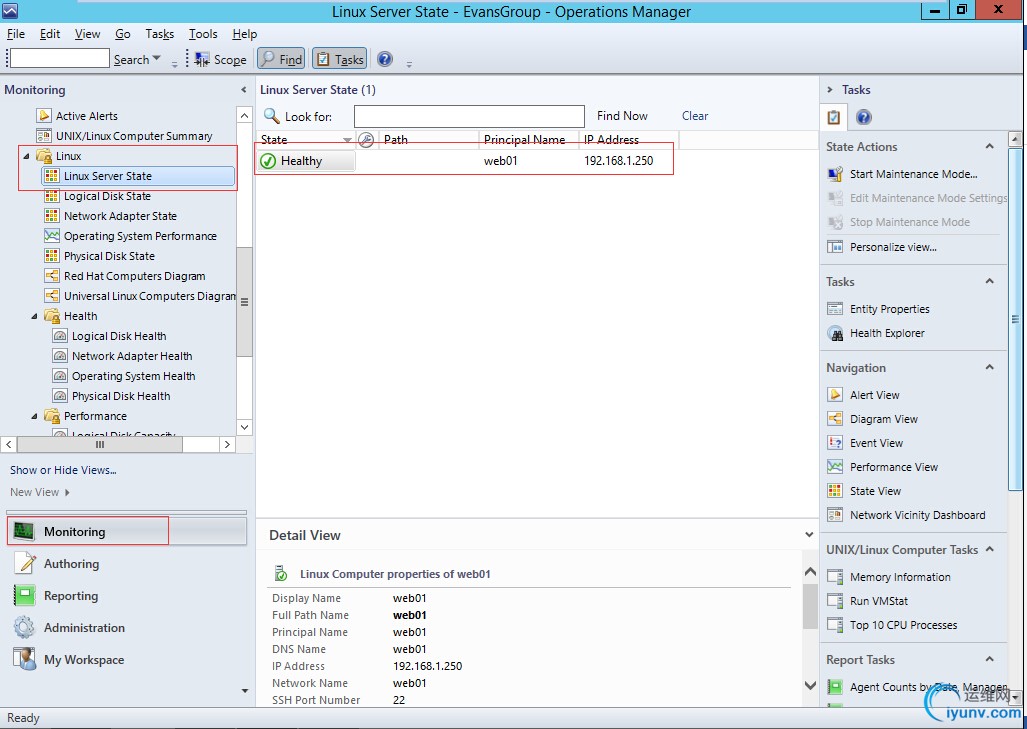Open Active Alerts view icon

point(44,116)
